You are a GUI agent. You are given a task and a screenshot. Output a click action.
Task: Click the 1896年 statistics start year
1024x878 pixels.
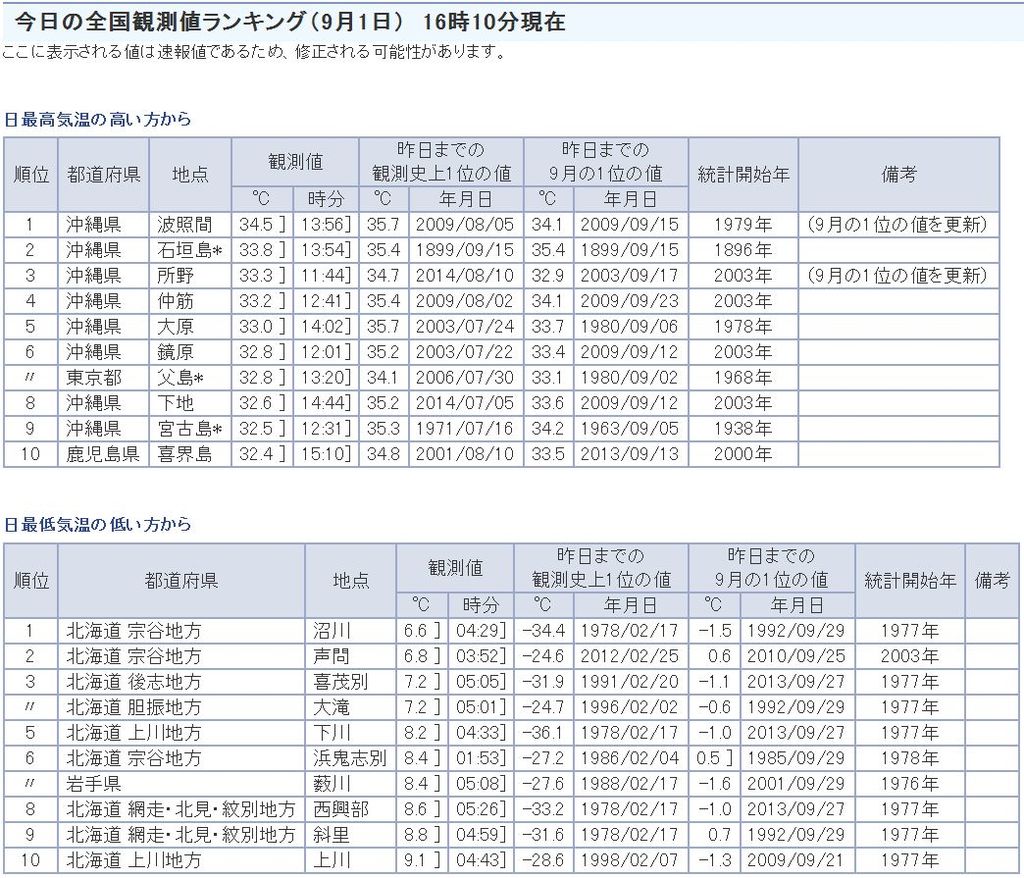[742, 250]
